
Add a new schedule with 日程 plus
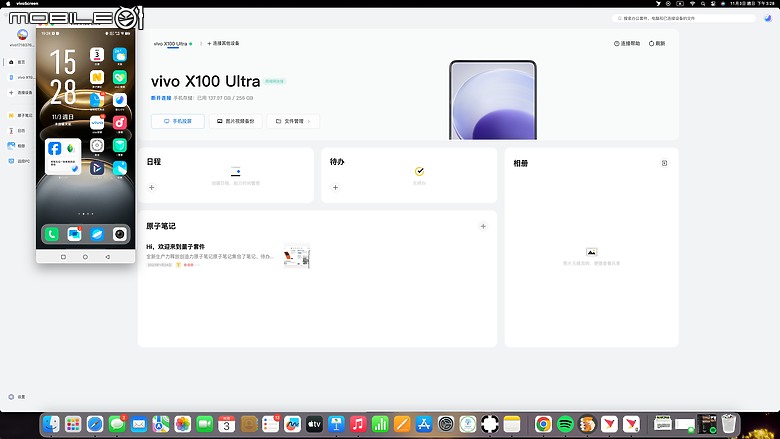(x=152, y=187)
